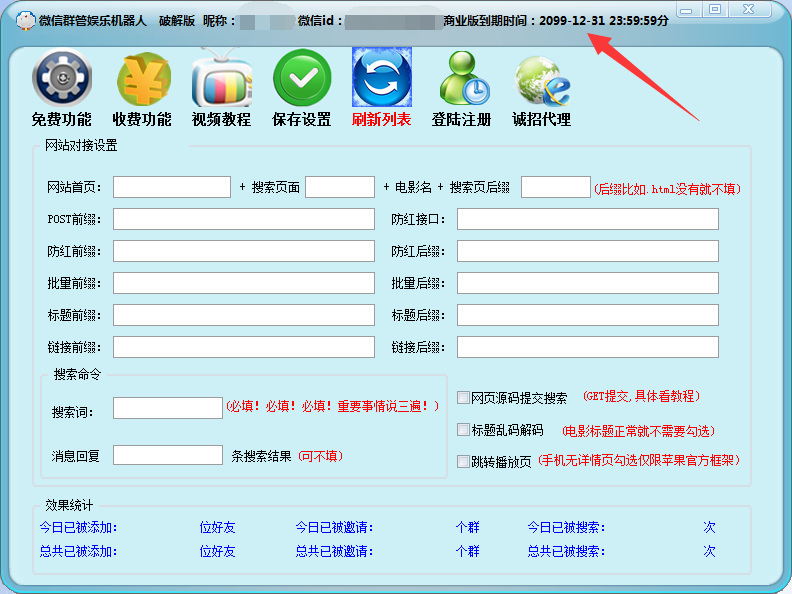Click the 防红后缀 text field
Screen dimensions: 792x594
click(x=588, y=251)
